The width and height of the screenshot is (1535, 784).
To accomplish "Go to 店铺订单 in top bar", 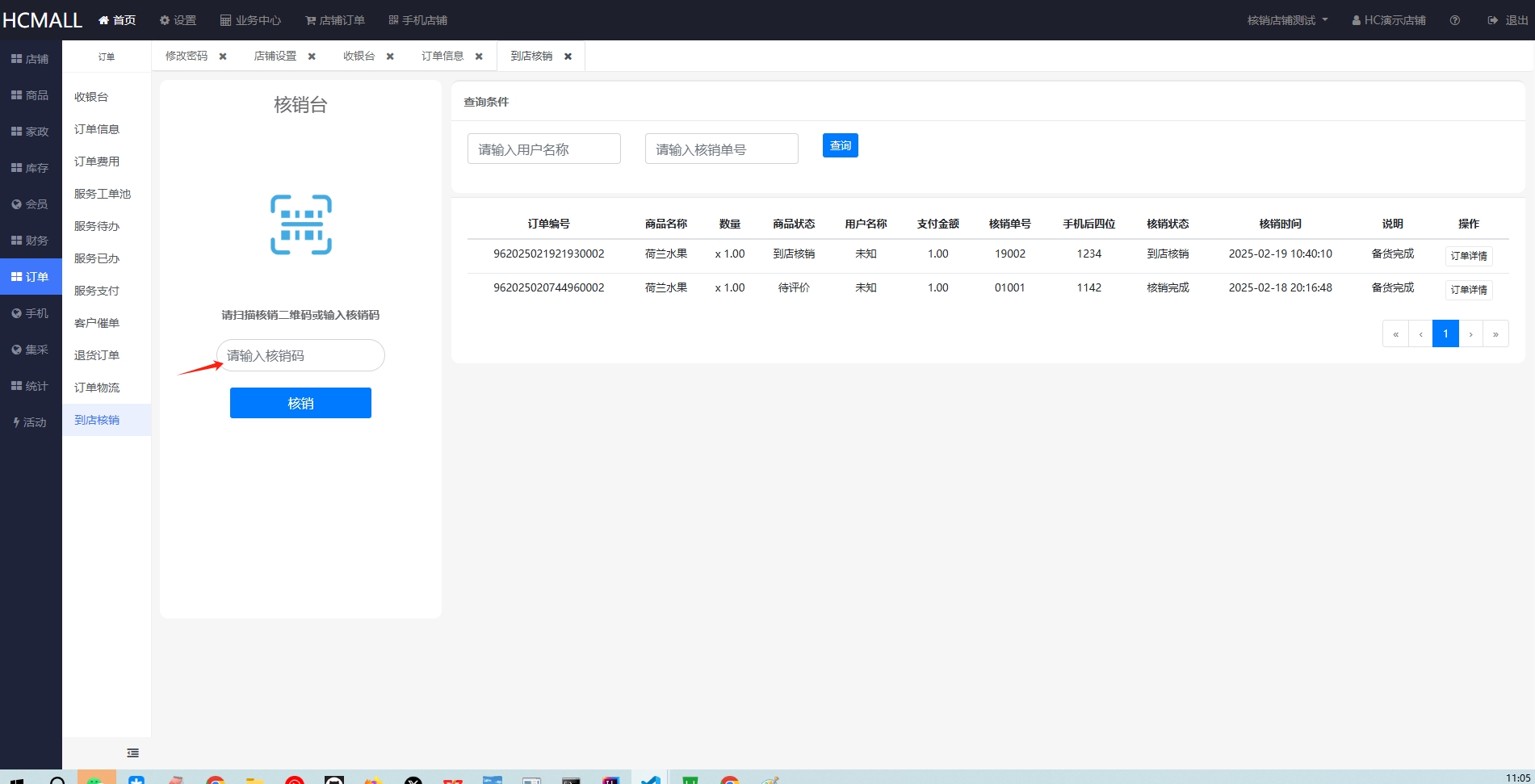I will coord(335,20).
